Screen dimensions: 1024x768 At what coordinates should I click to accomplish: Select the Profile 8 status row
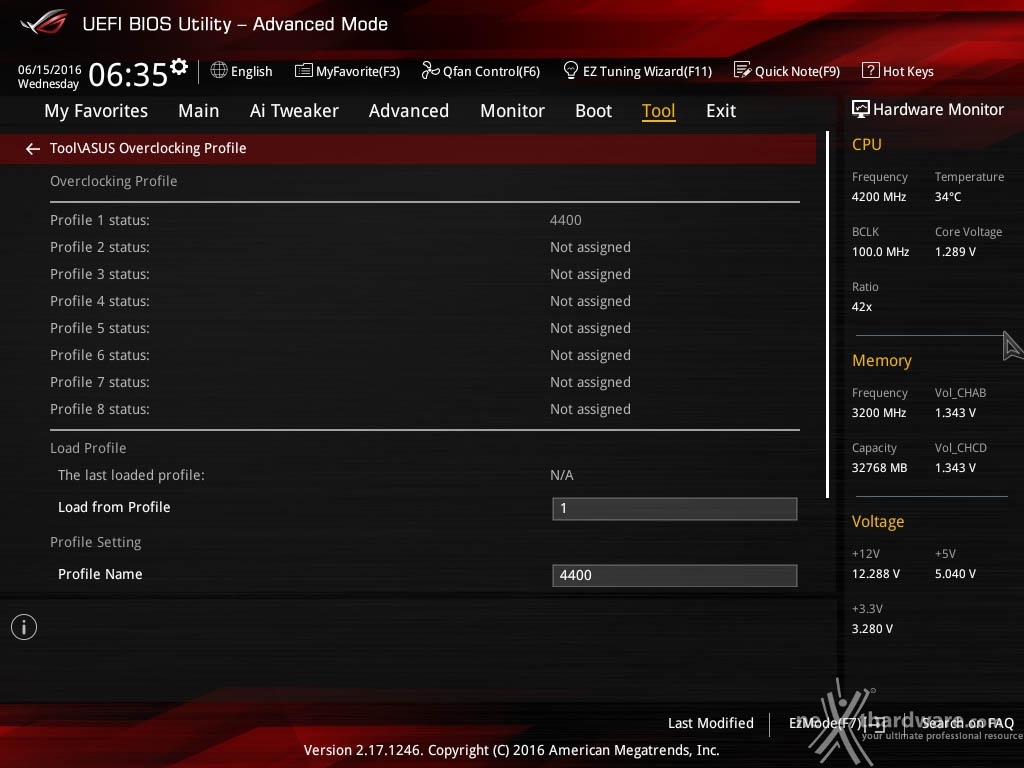pos(424,409)
